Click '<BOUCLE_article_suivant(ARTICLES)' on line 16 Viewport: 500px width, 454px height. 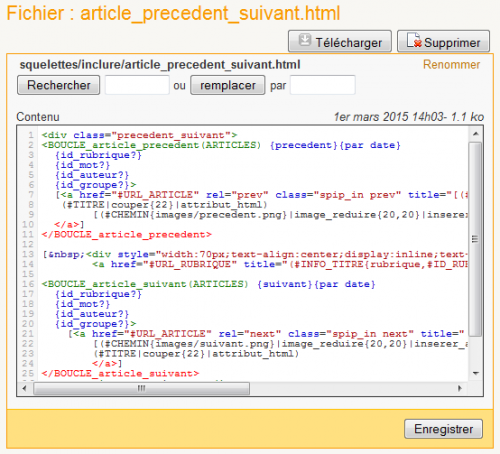(x=145, y=284)
